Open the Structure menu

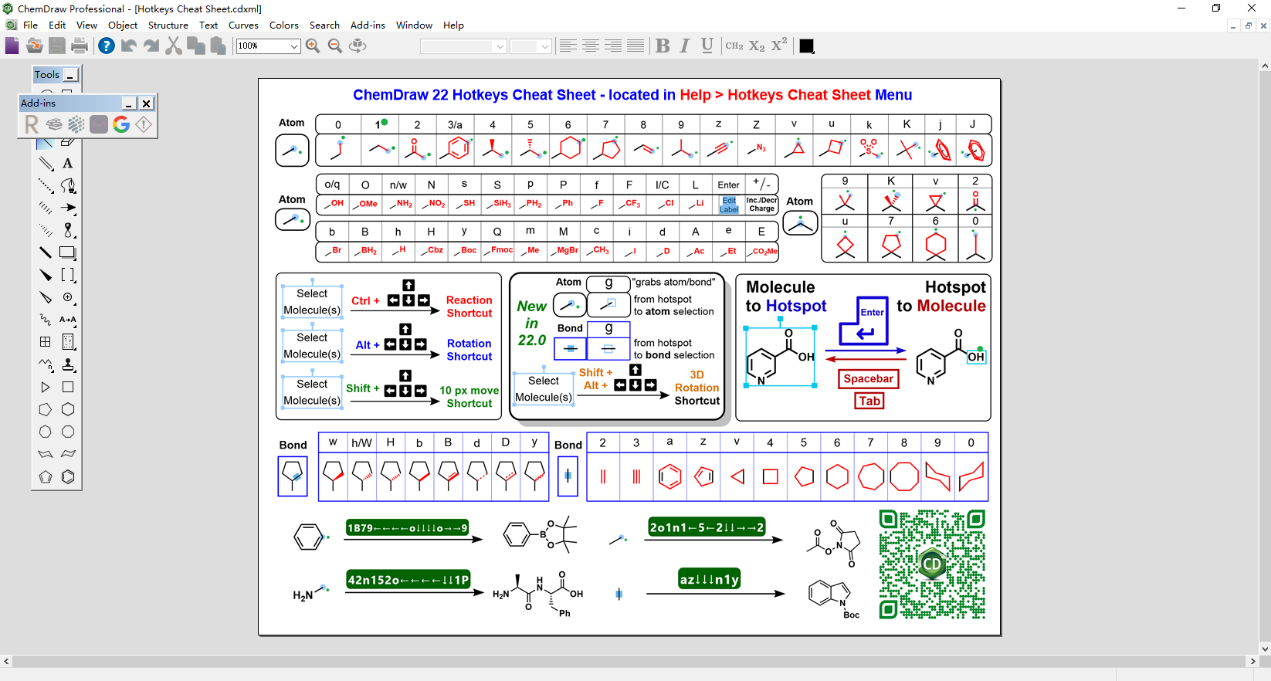167,25
